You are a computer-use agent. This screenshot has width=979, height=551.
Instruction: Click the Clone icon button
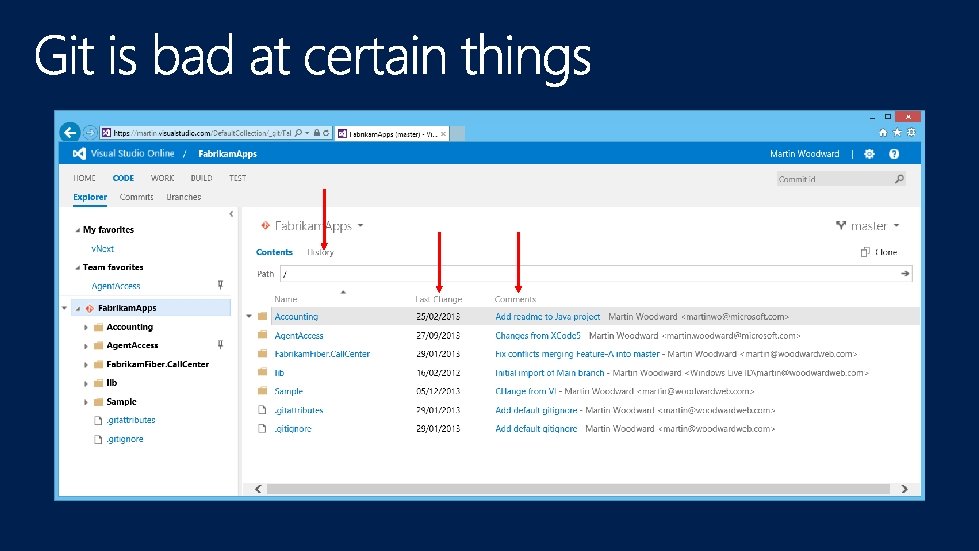(x=865, y=252)
